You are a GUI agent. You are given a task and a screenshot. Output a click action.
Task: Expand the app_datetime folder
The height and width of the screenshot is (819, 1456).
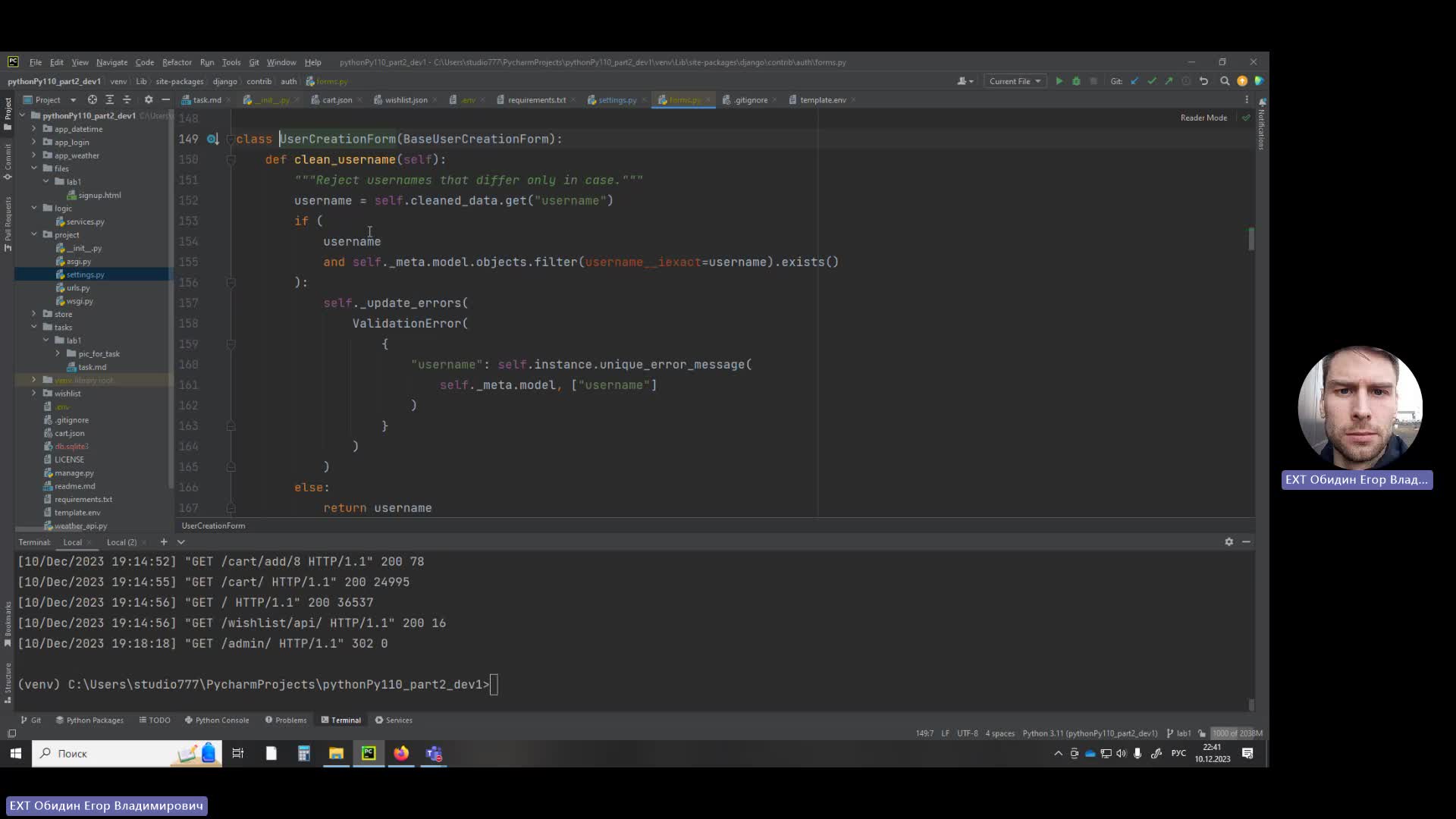pos(33,129)
